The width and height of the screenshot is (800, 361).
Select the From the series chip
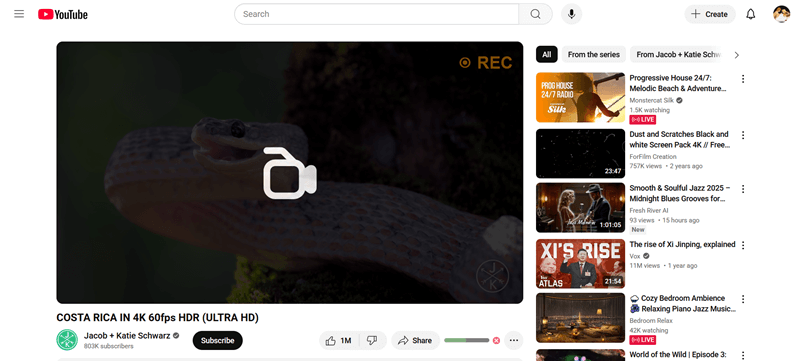(x=593, y=55)
